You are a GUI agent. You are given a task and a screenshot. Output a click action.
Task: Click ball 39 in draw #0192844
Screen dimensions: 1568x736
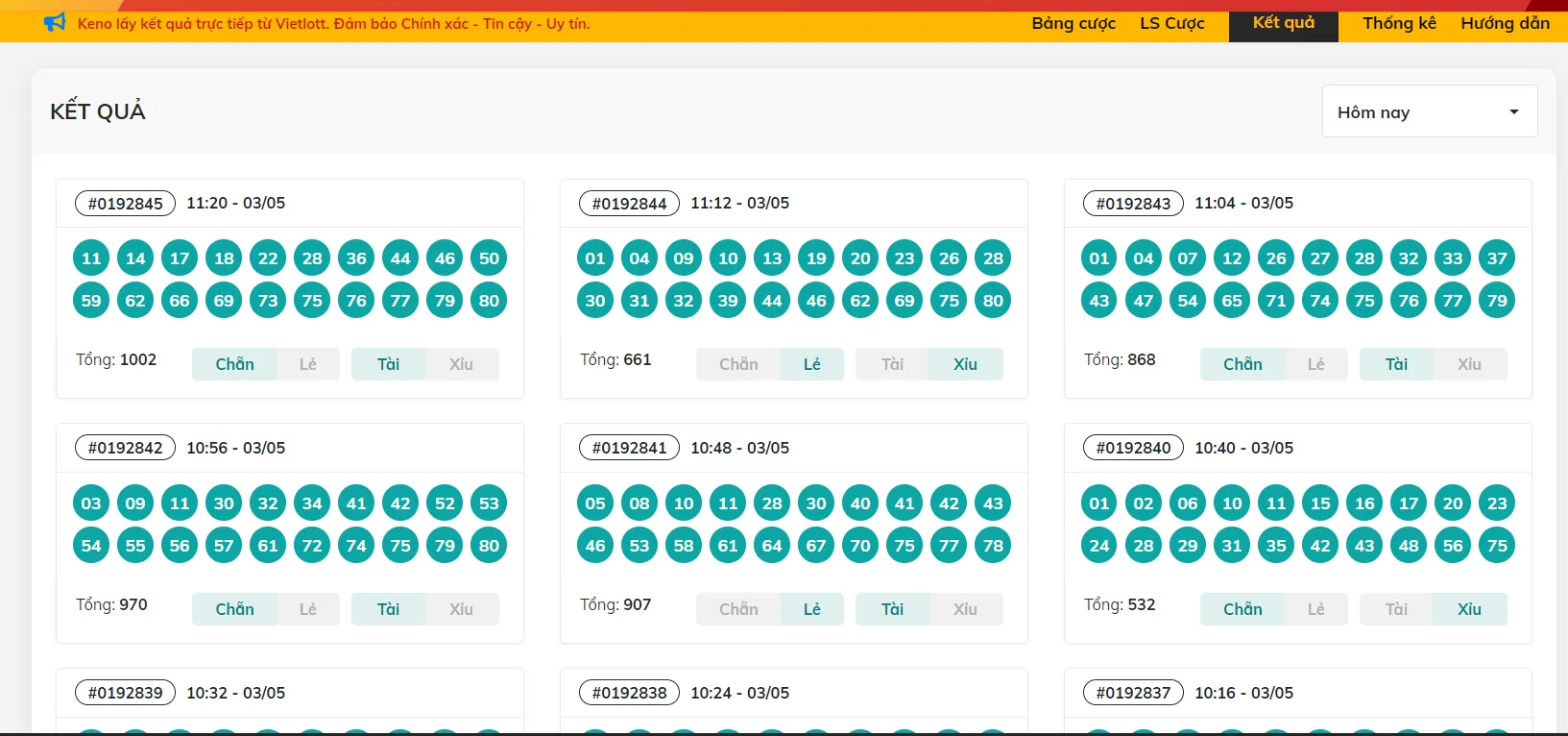pyautogui.click(x=728, y=300)
